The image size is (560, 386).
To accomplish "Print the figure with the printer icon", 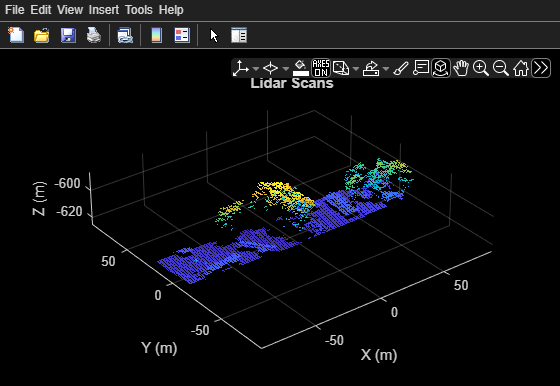I will point(94,35).
